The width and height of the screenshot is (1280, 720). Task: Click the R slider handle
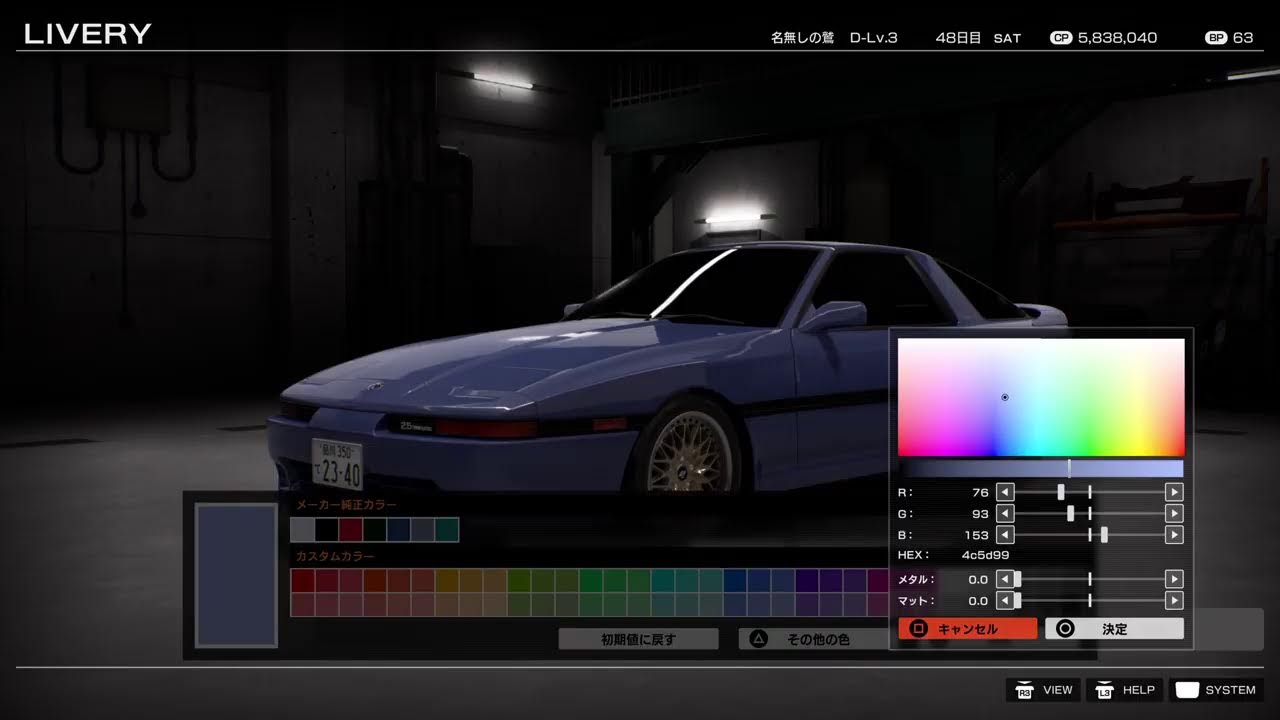pyautogui.click(x=1061, y=492)
